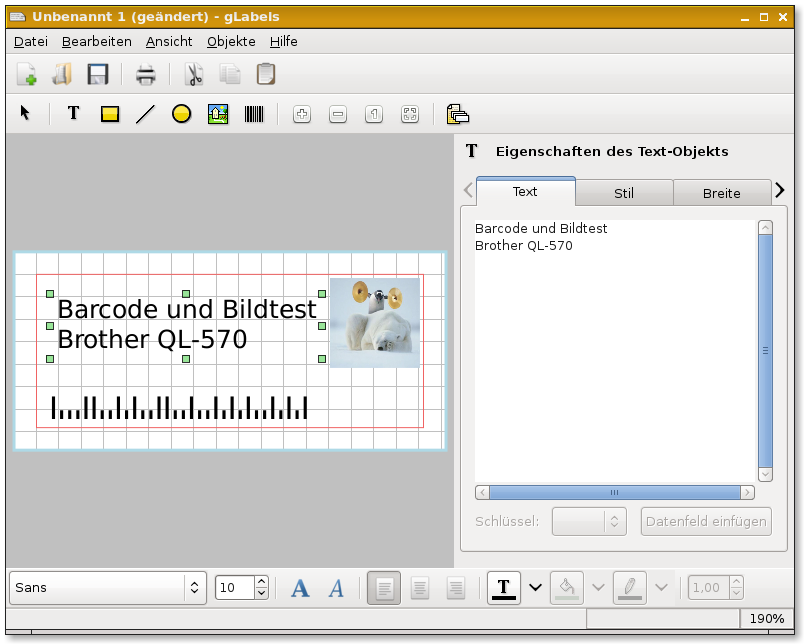This screenshot has width=804, height=644.
Task: Apply the black text color
Action: [x=504, y=588]
